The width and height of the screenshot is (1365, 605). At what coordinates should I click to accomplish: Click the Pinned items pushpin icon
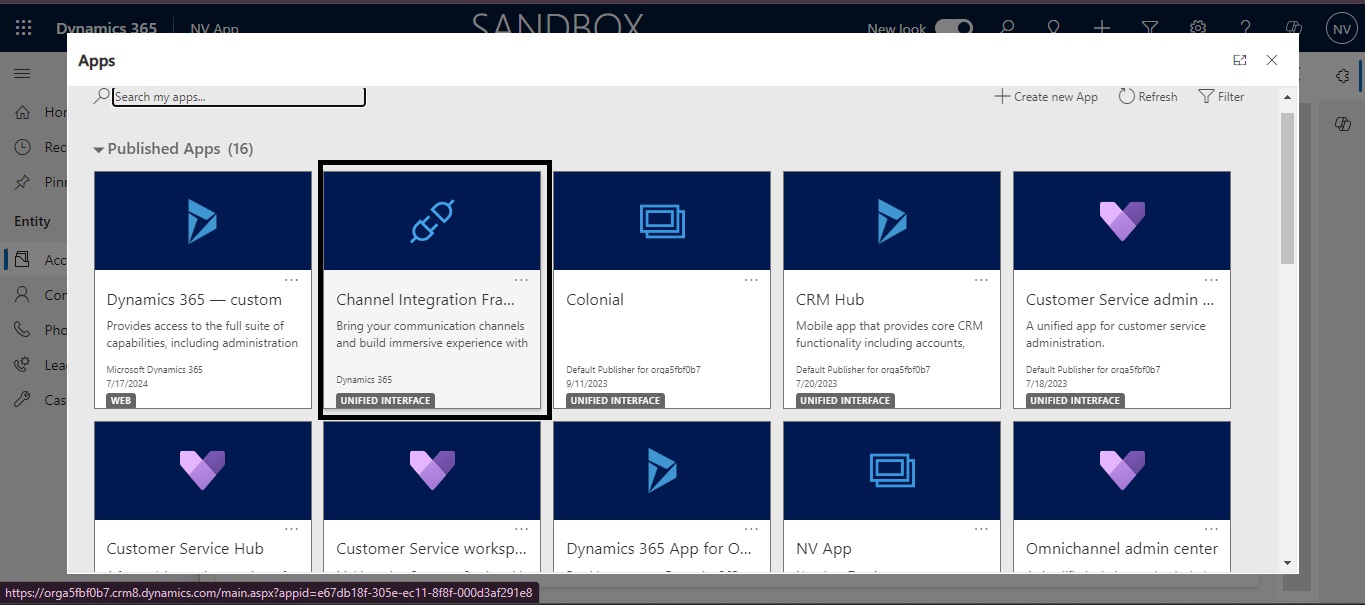click(x=22, y=182)
